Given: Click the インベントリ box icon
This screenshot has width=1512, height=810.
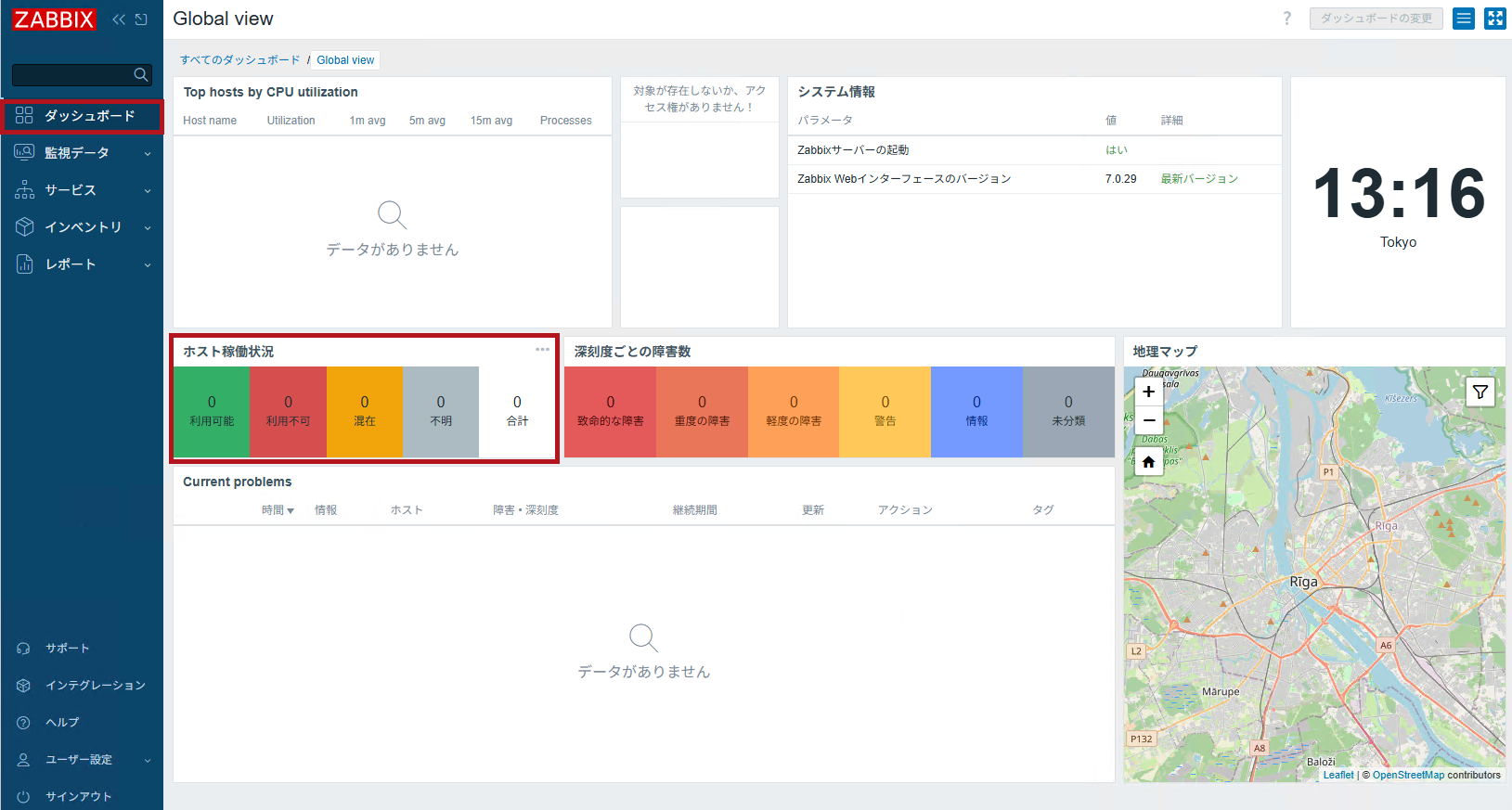Looking at the screenshot, I should (x=24, y=227).
